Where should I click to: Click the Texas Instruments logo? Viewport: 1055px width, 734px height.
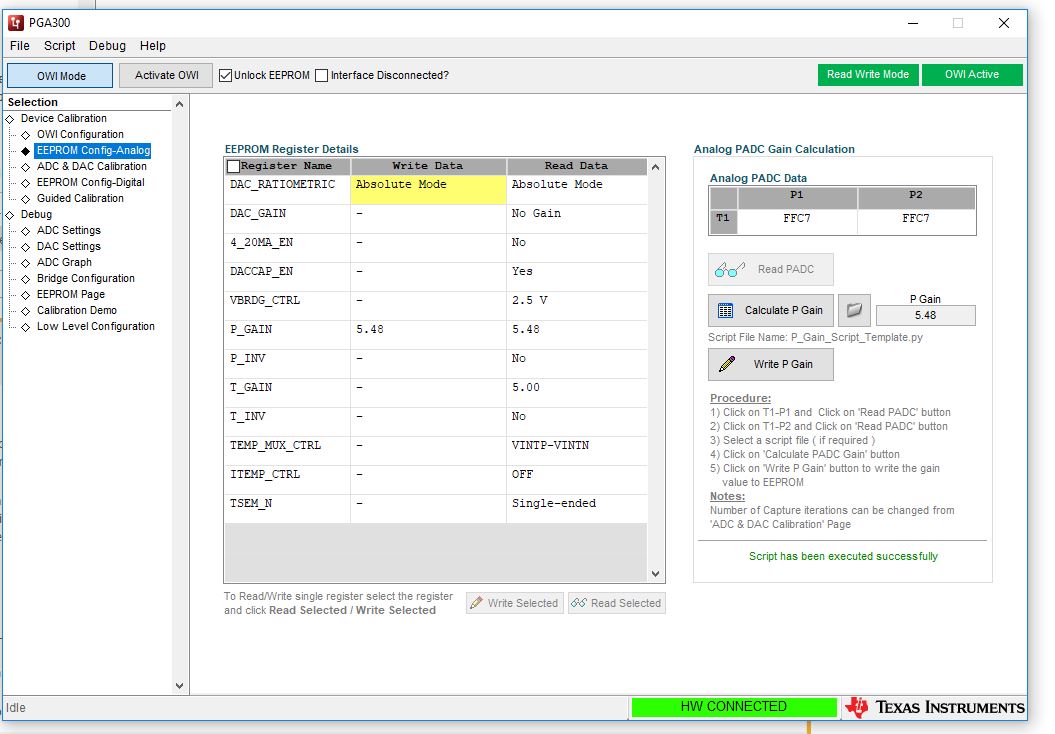click(935, 707)
